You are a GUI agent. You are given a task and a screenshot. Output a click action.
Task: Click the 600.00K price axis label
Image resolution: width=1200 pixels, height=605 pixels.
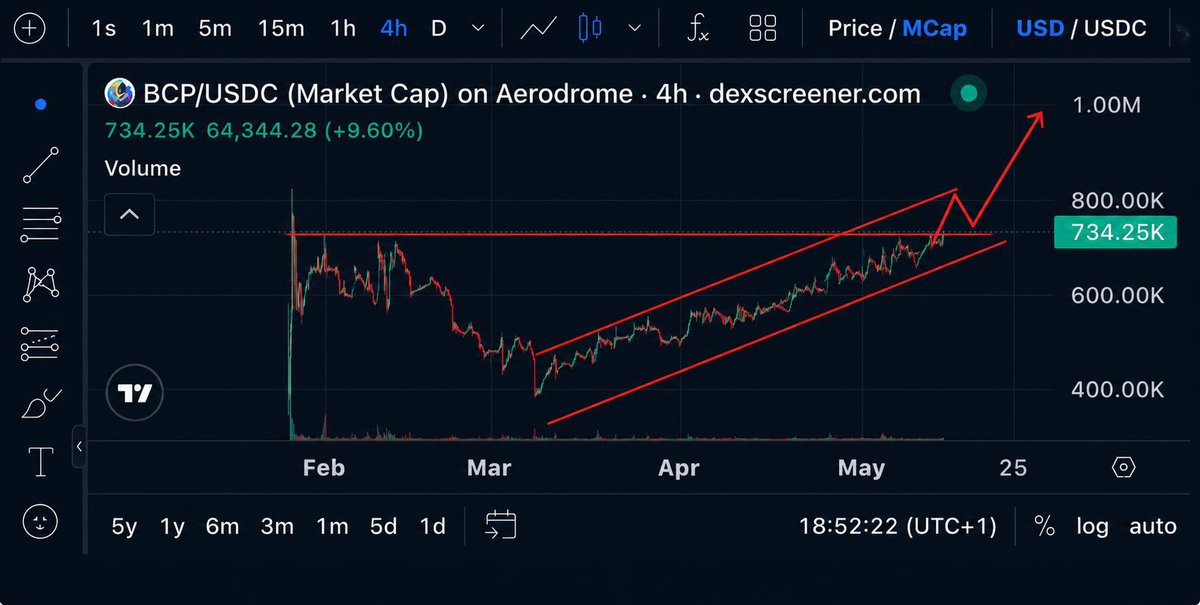pos(1117,295)
